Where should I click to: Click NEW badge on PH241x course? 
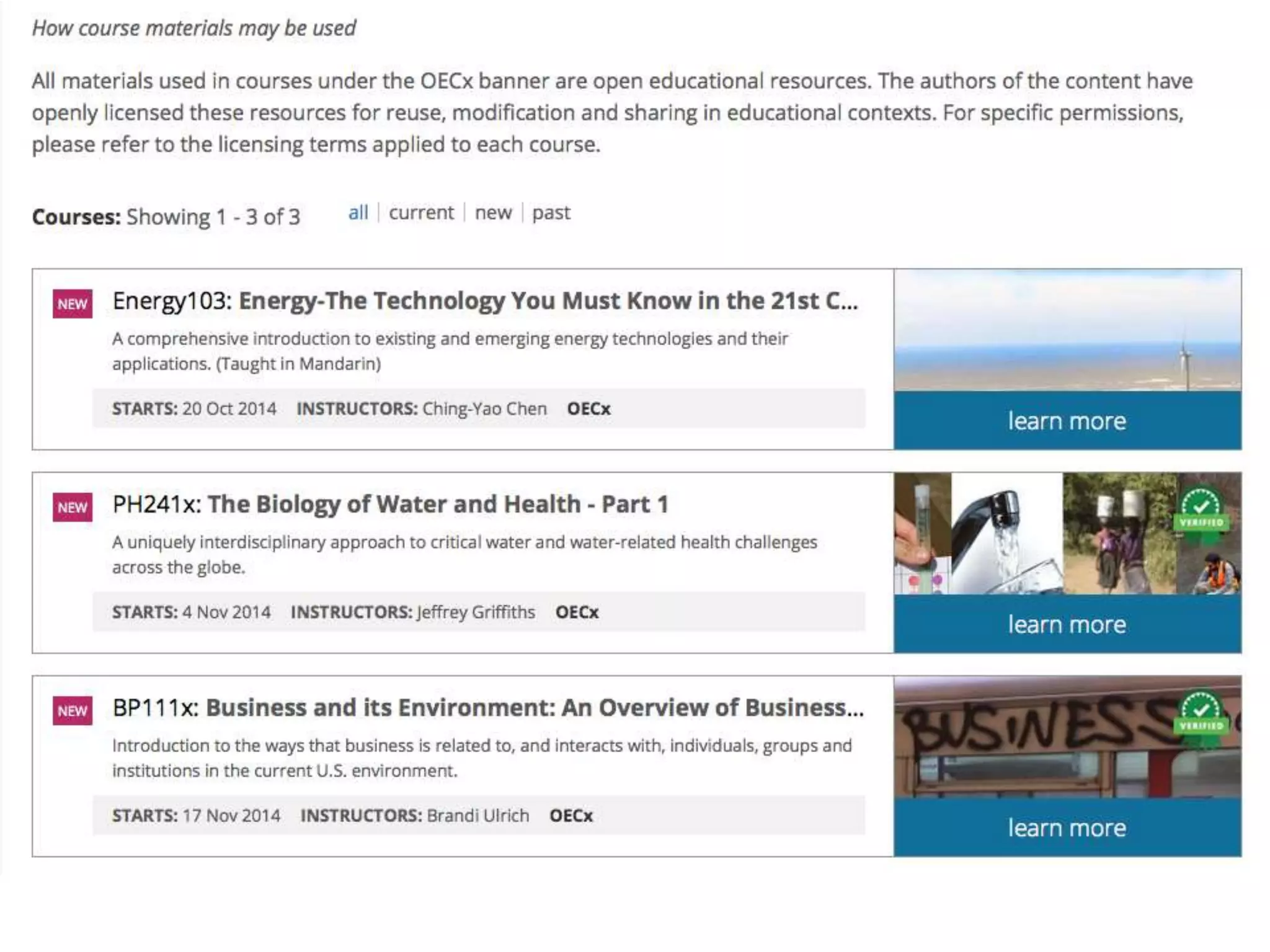[x=73, y=507]
